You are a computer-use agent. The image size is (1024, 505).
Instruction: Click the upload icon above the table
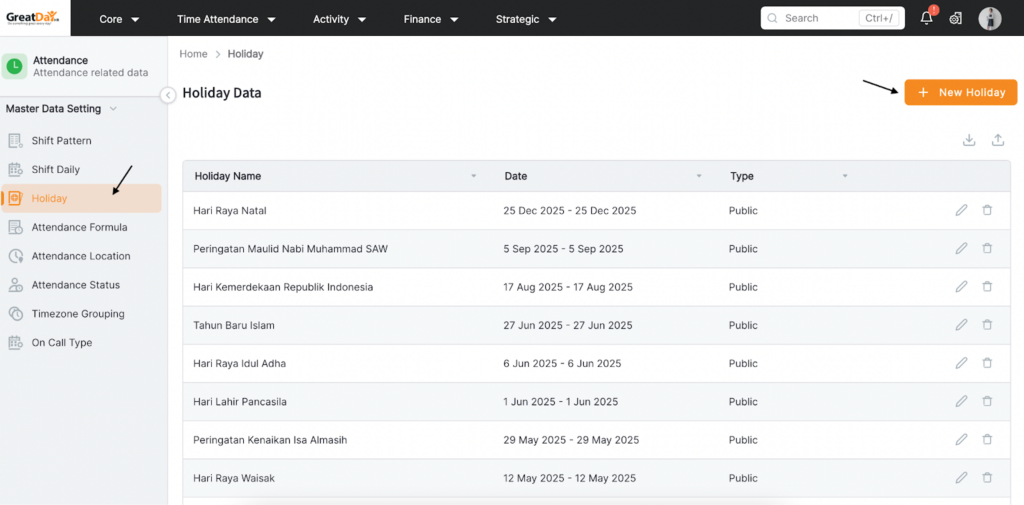(x=997, y=141)
